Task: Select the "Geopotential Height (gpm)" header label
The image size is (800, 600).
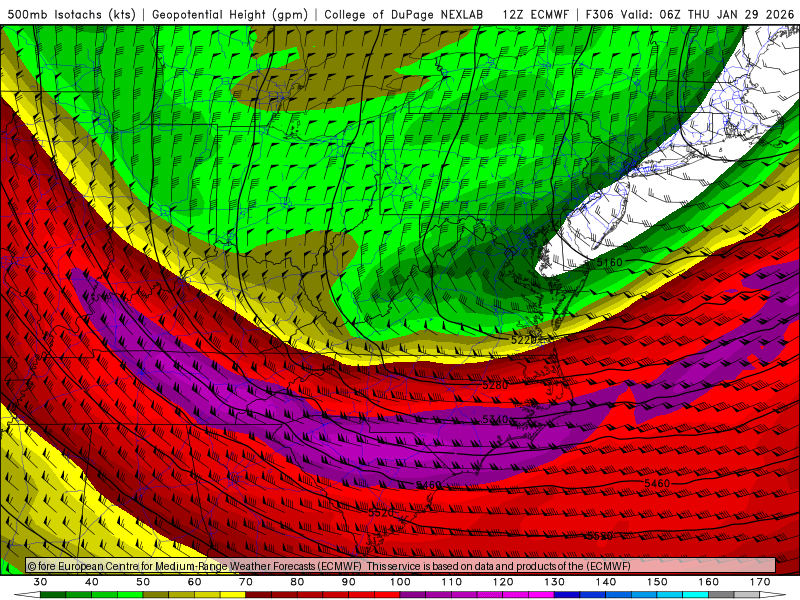Action: [231, 14]
